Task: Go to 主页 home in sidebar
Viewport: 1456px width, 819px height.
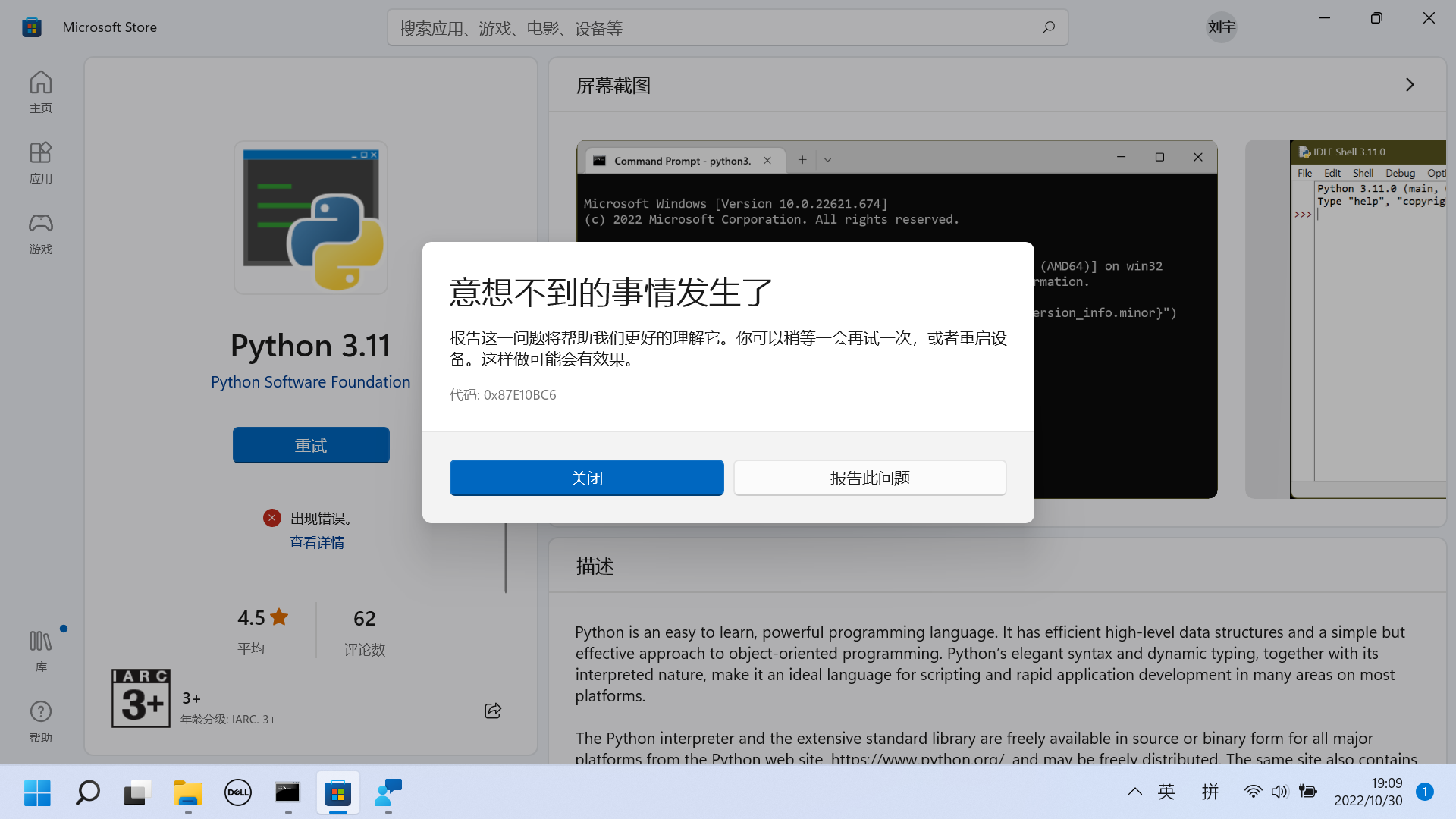Action: 41,92
